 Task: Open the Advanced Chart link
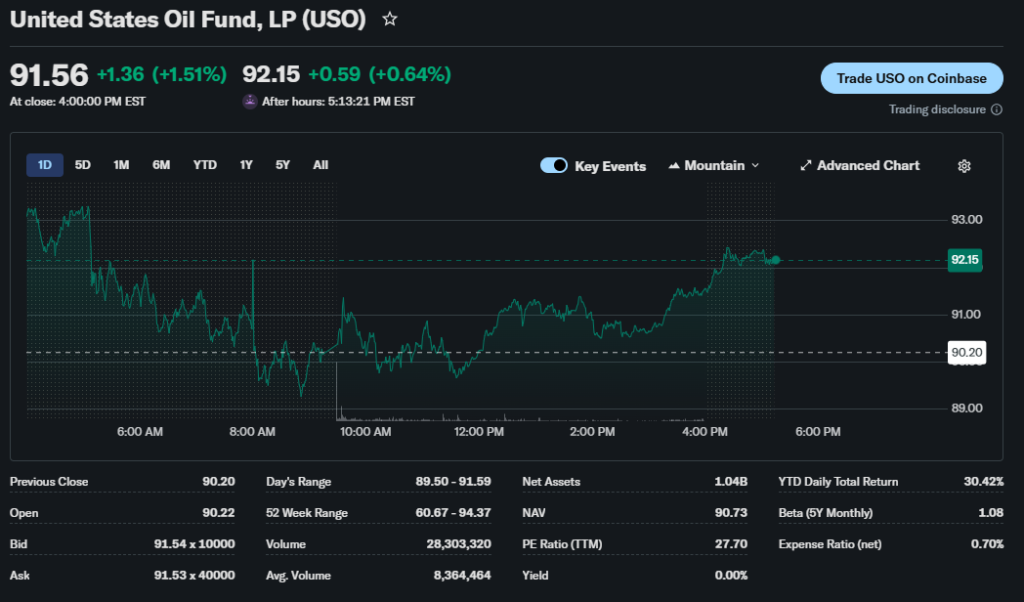pos(867,166)
